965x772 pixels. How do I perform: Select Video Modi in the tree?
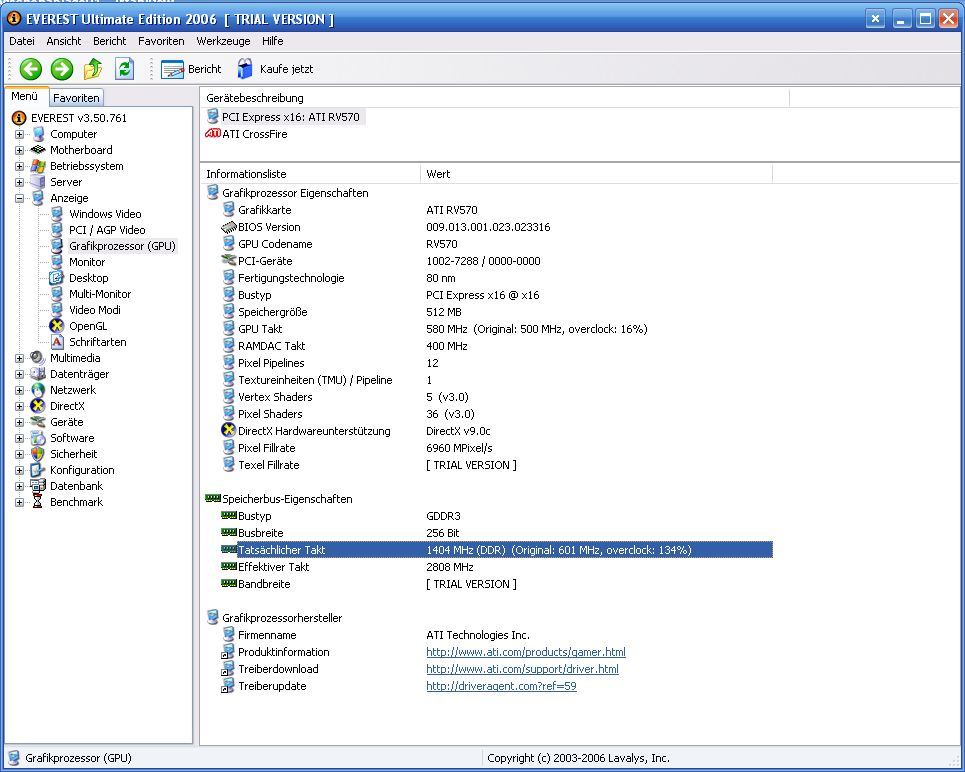95,310
